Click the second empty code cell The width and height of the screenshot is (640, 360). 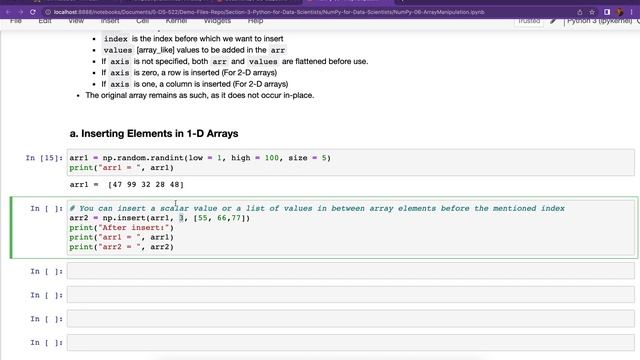(351, 295)
